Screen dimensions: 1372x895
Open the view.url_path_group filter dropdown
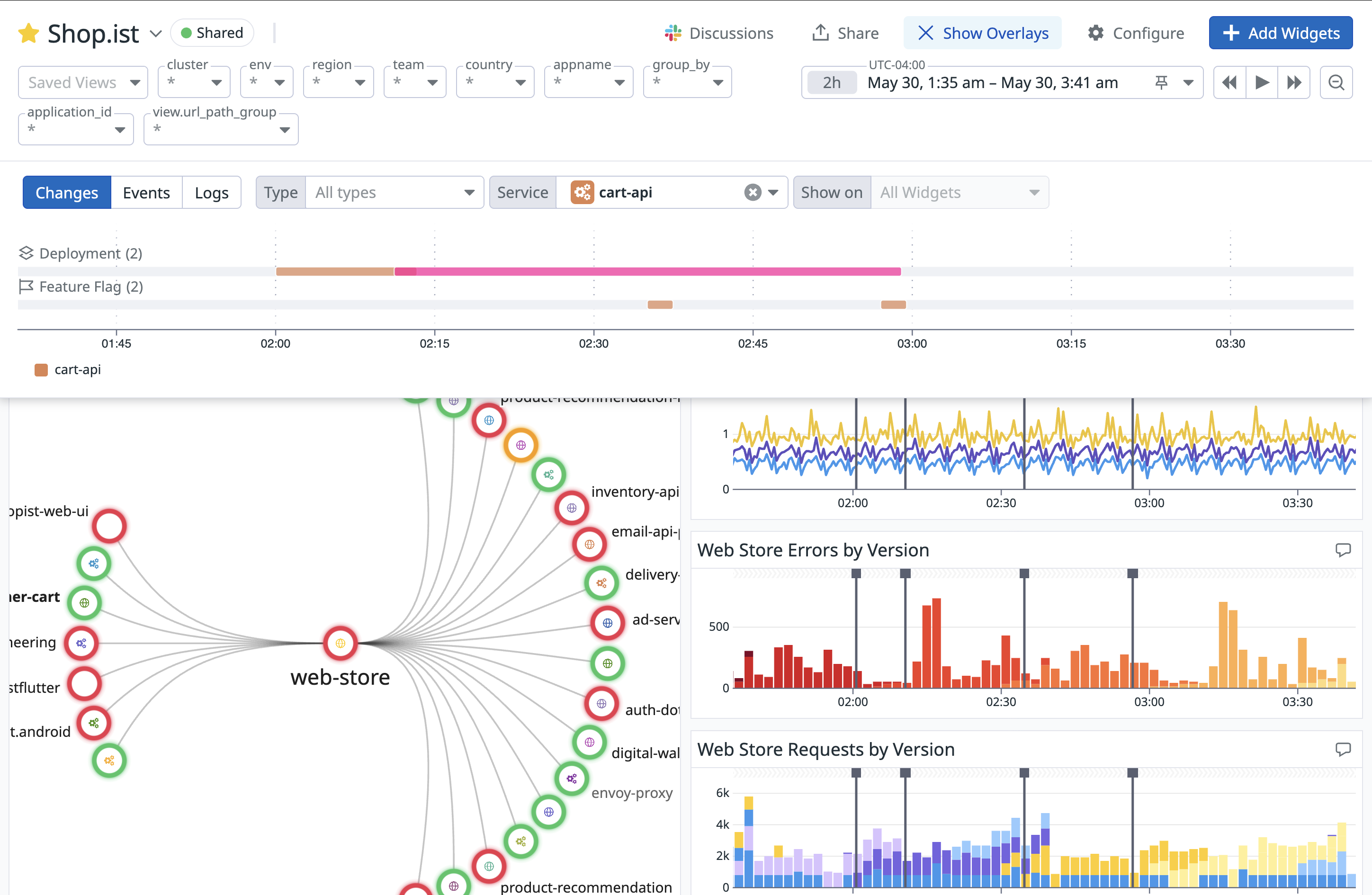point(221,129)
